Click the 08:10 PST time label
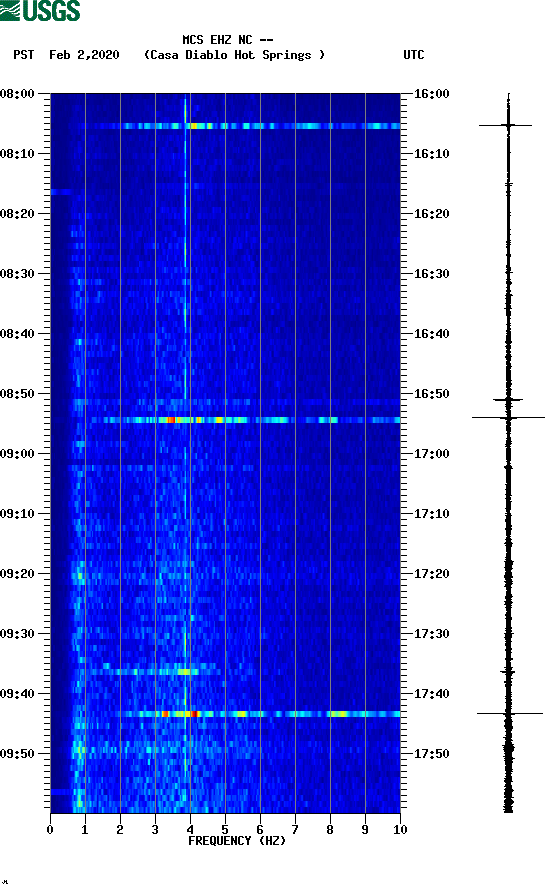Screen dimensions: 552x893 coord(18,154)
